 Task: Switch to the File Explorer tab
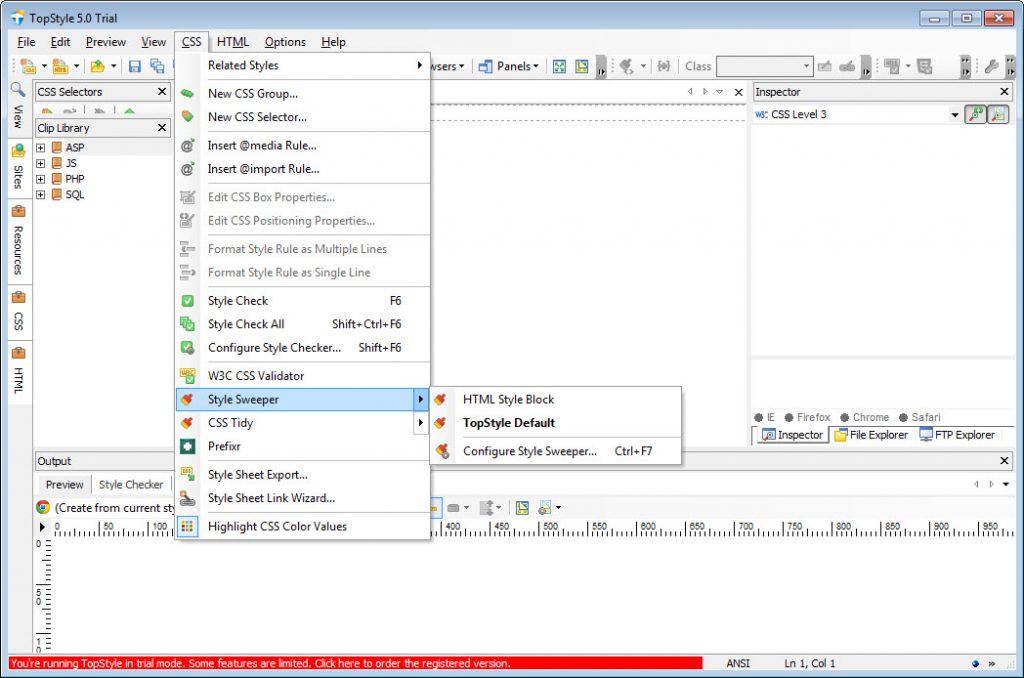point(871,435)
